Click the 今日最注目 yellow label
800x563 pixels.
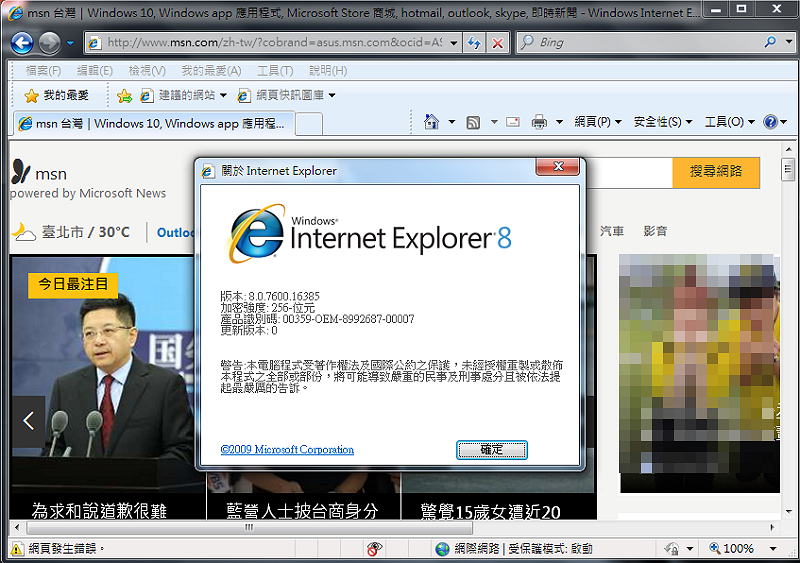[x=73, y=284]
